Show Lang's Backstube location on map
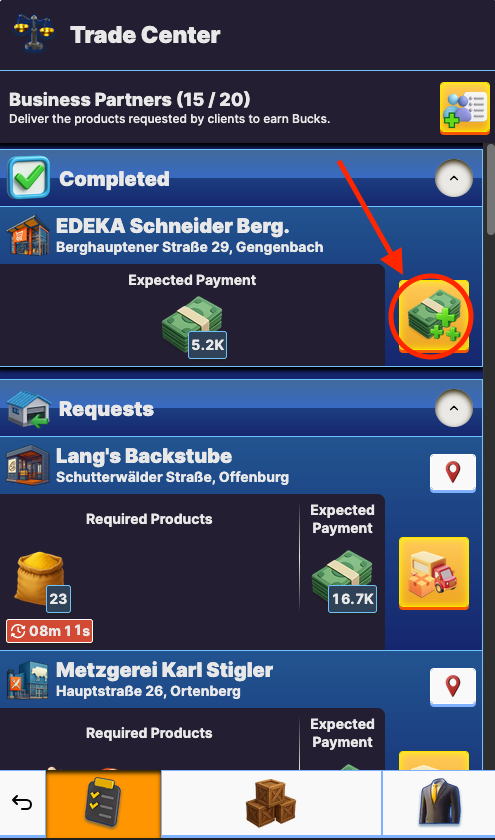Viewport: 495px width, 840px height. point(453,473)
